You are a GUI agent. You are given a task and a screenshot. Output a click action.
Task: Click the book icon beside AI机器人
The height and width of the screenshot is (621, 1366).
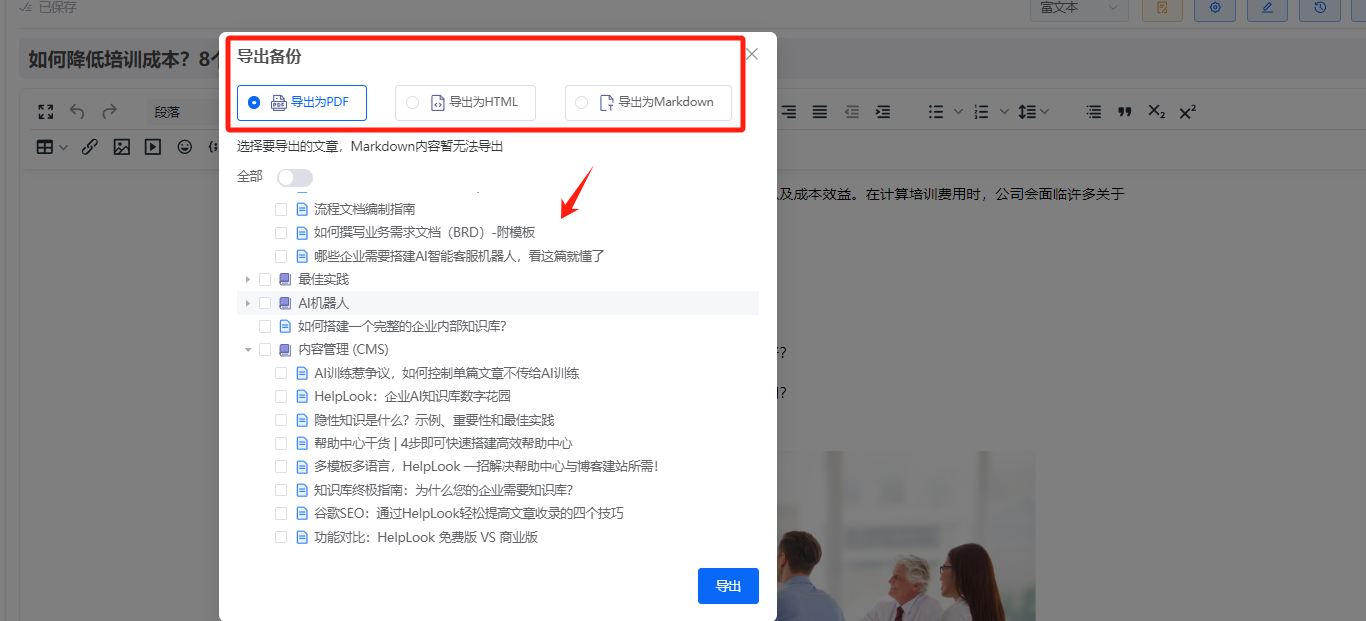click(x=285, y=303)
